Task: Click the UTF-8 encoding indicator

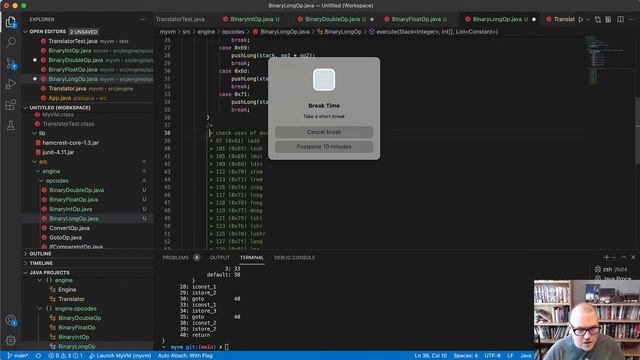Action: (492, 356)
